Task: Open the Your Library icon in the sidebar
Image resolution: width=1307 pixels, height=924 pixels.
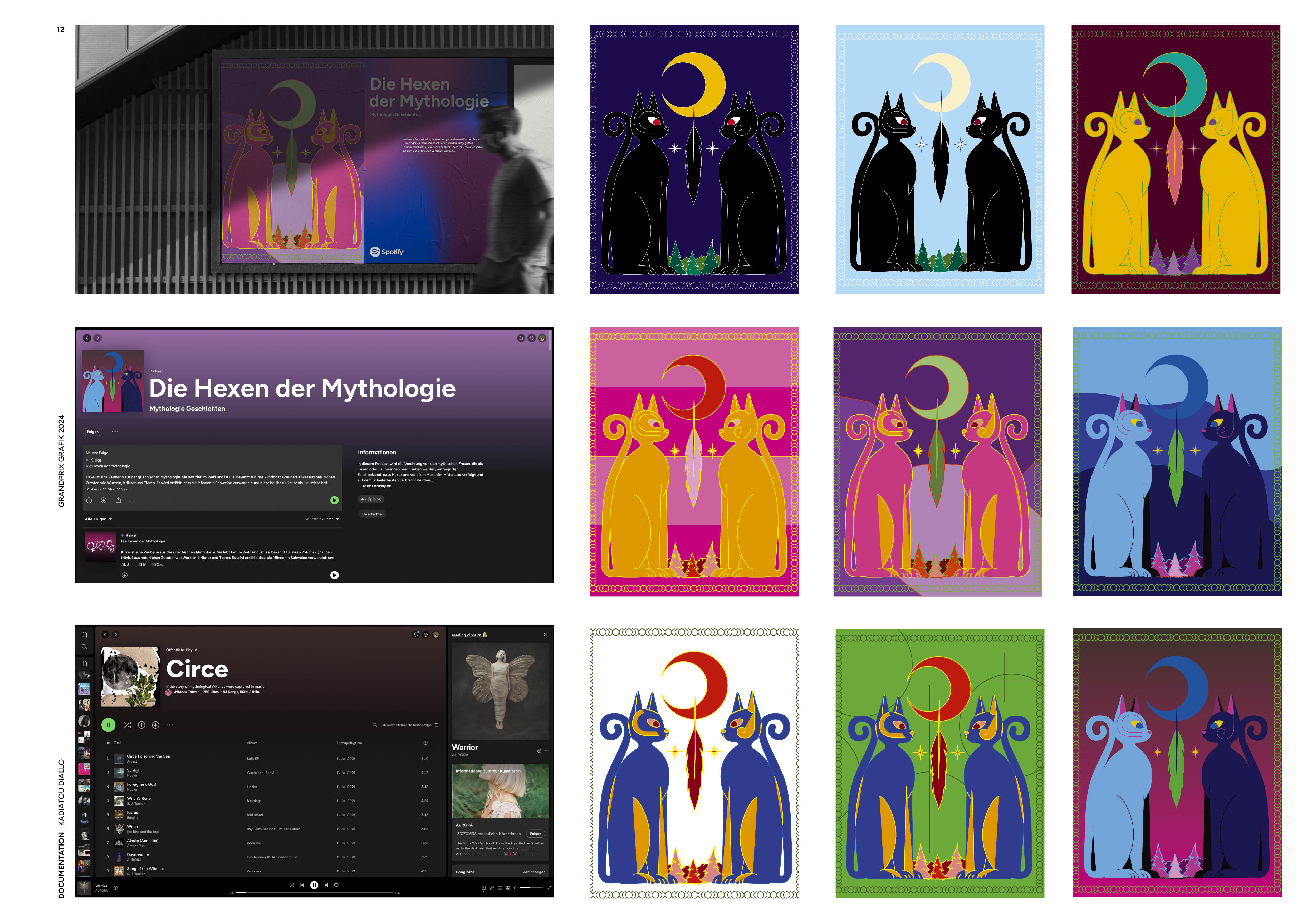Action: pyautogui.click(x=84, y=663)
